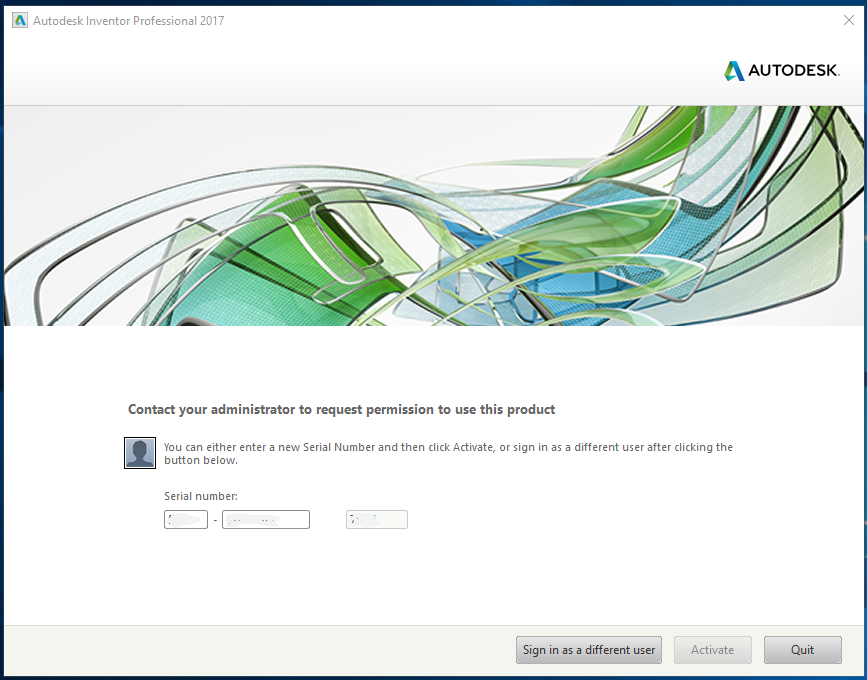Click the 'Serial number:' label
This screenshot has width=867, height=680.
tap(201, 496)
